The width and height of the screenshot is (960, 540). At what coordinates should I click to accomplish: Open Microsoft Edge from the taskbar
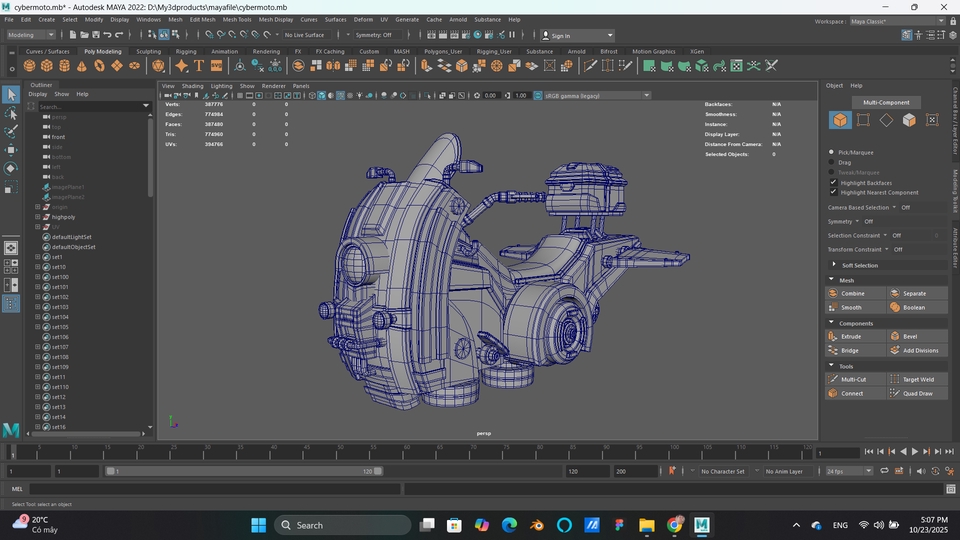509,525
